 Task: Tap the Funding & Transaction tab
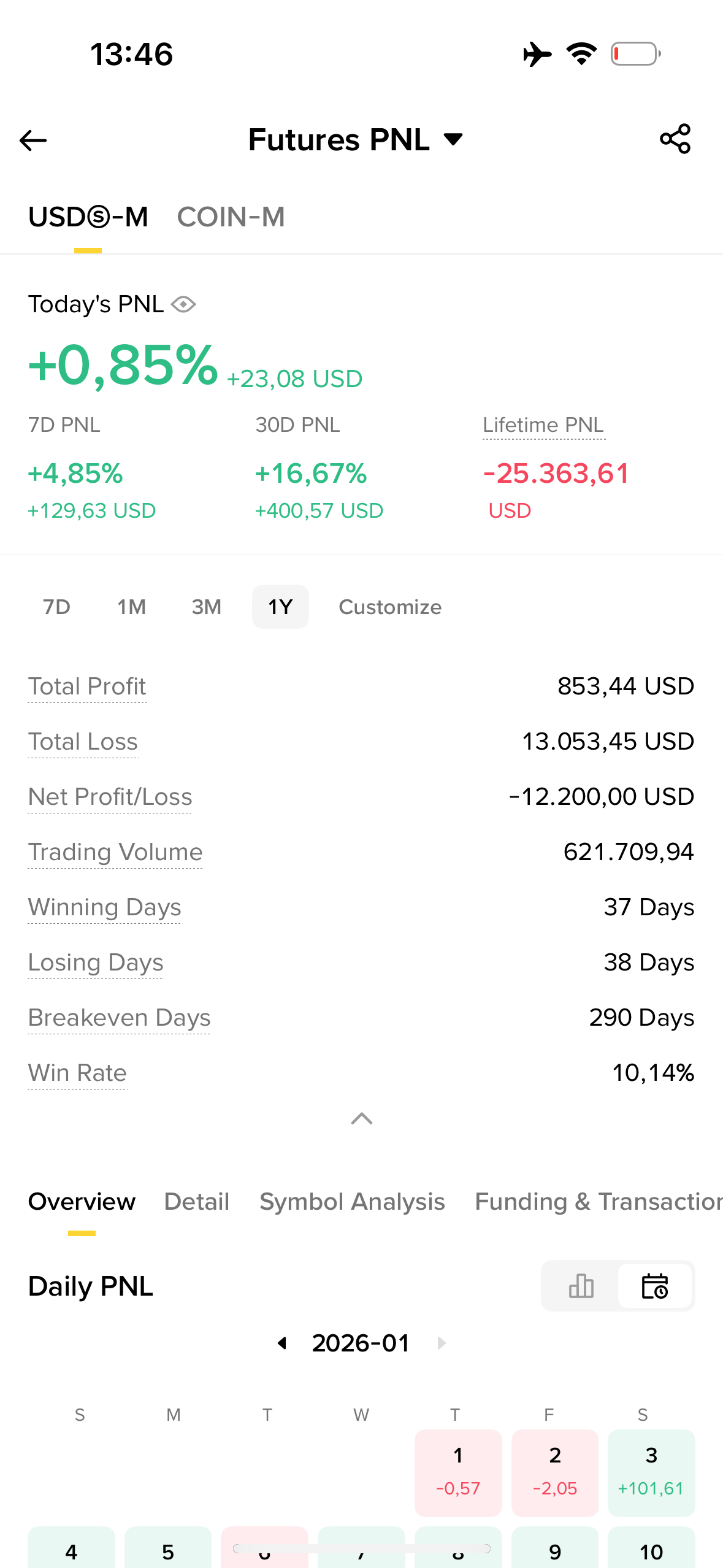click(x=599, y=1201)
